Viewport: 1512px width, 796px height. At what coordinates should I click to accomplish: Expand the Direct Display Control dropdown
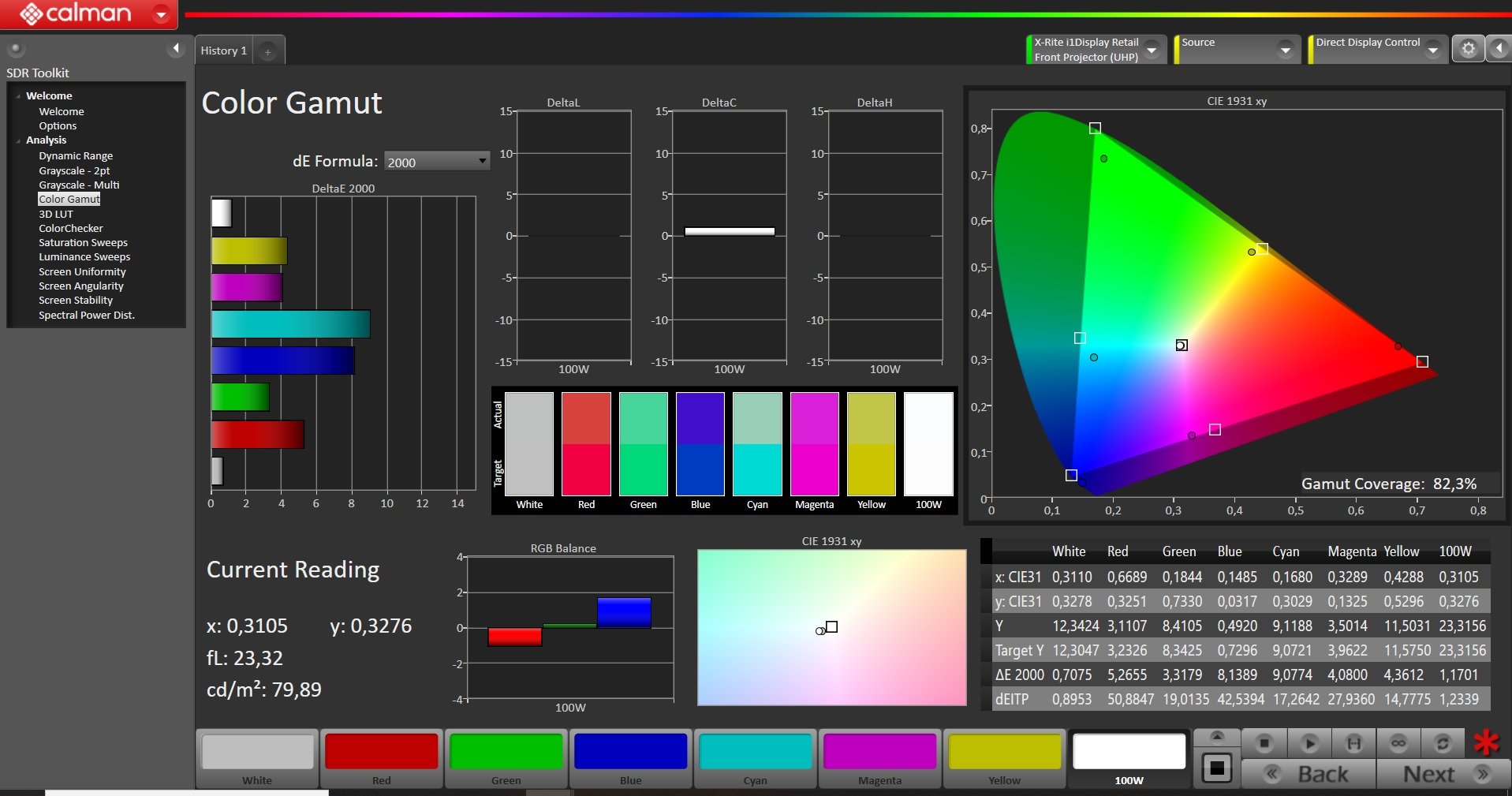pos(1433,50)
